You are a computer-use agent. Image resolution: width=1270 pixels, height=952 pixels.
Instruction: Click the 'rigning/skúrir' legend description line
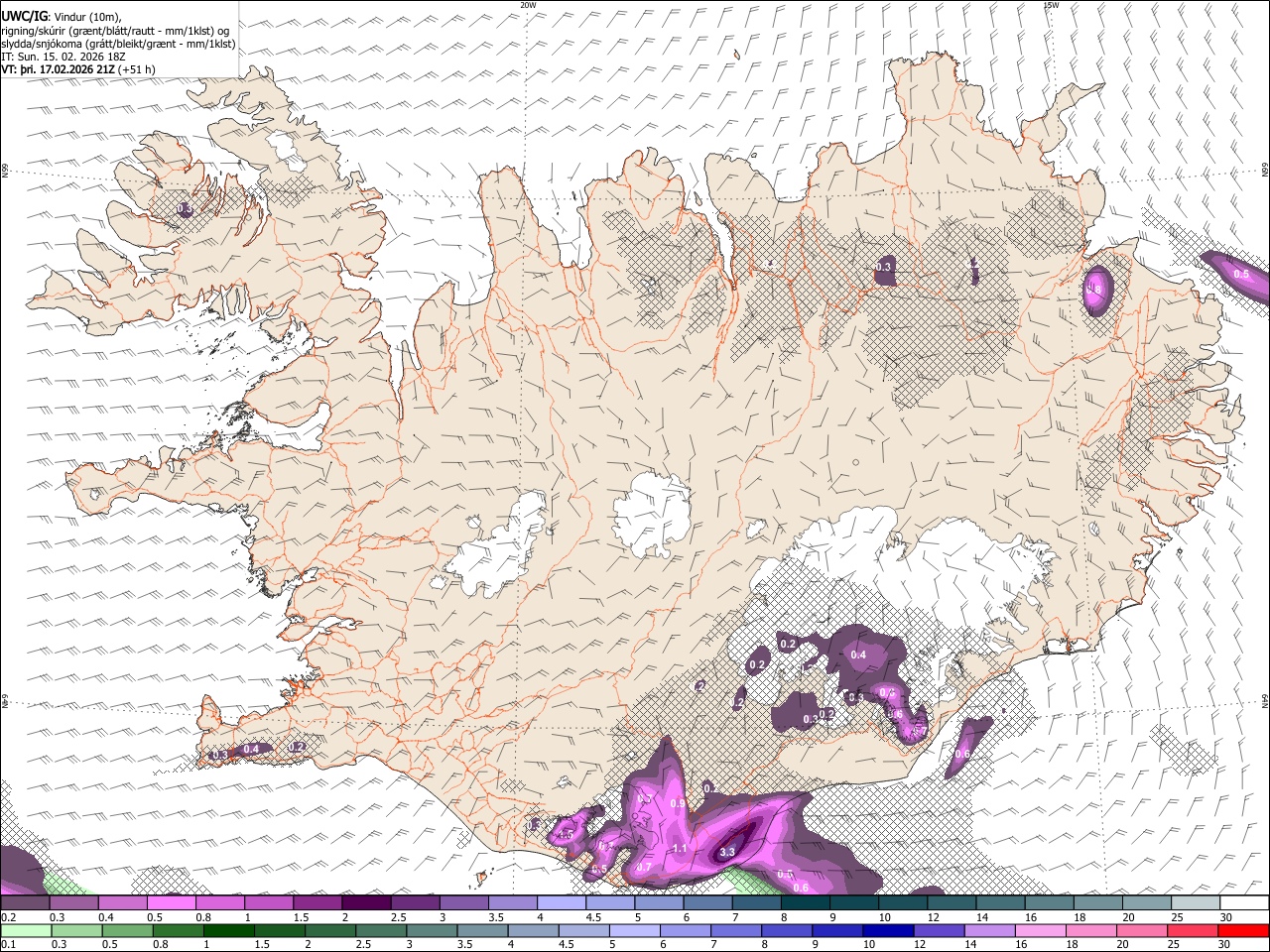coord(116,30)
